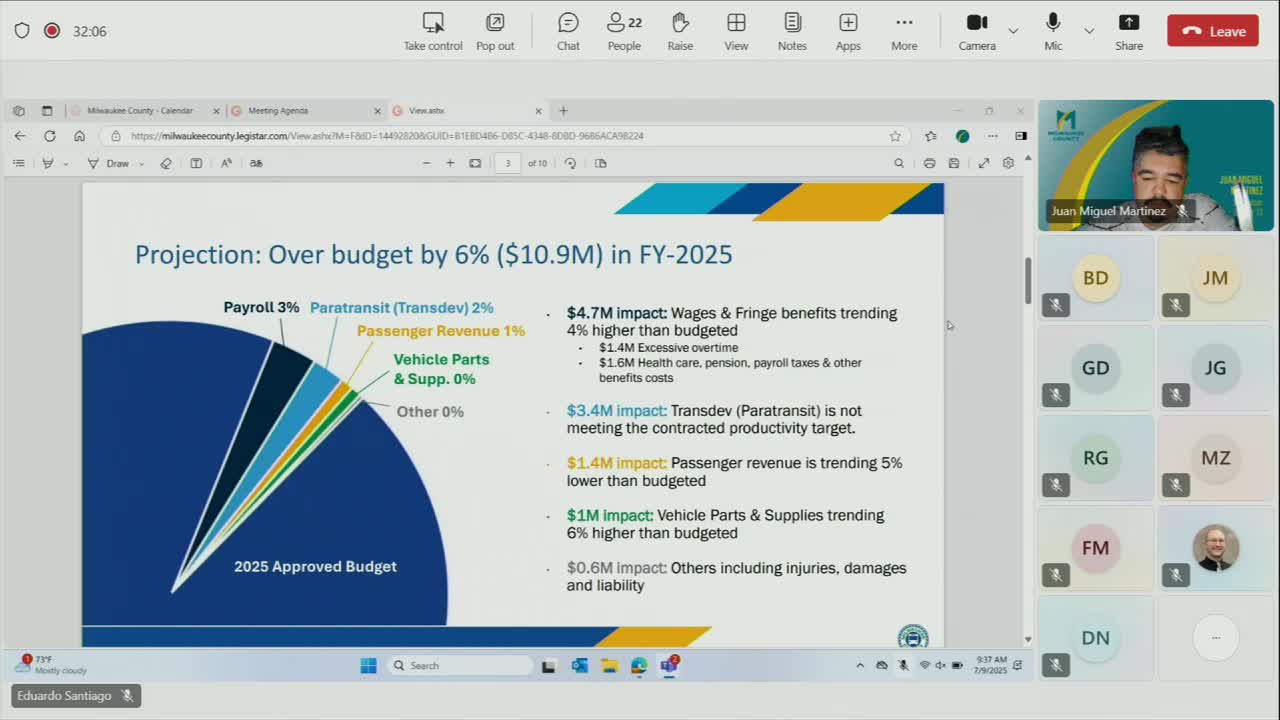Select the FM participant tile
The width and height of the screenshot is (1280, 720).
1096,547
